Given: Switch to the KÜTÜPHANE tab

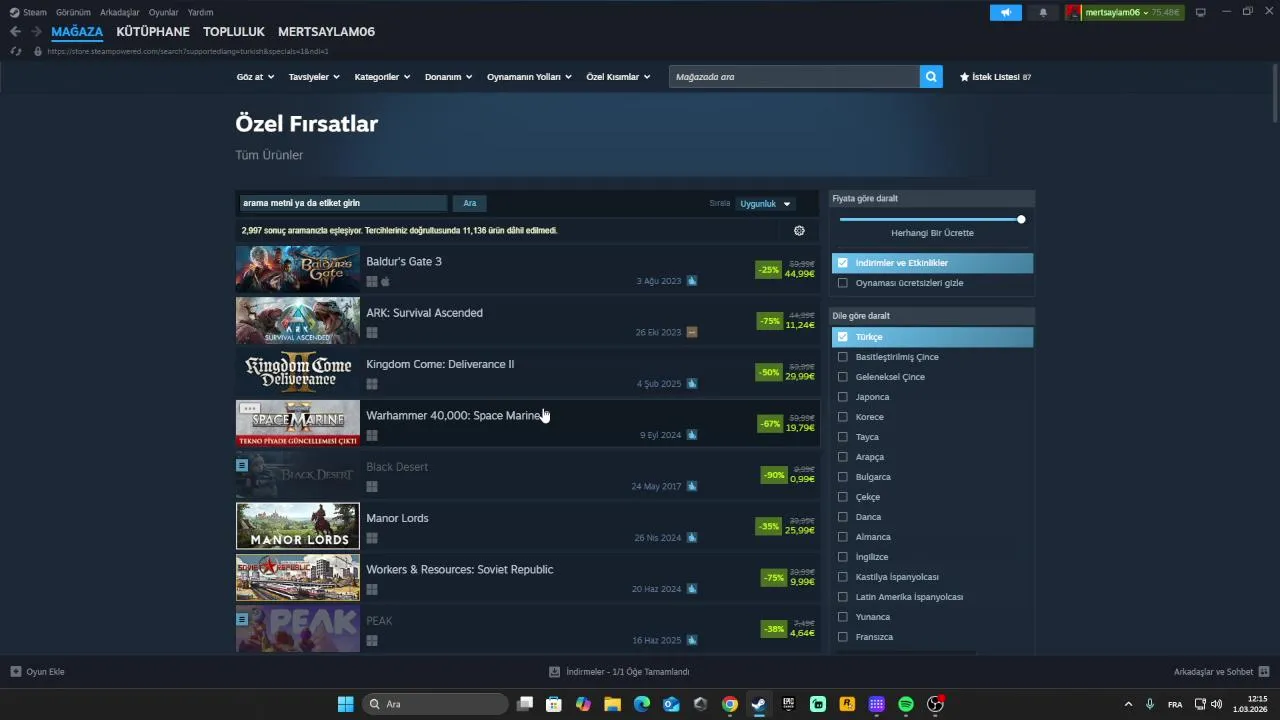Looking at the screenshot, I should point(153,32).
